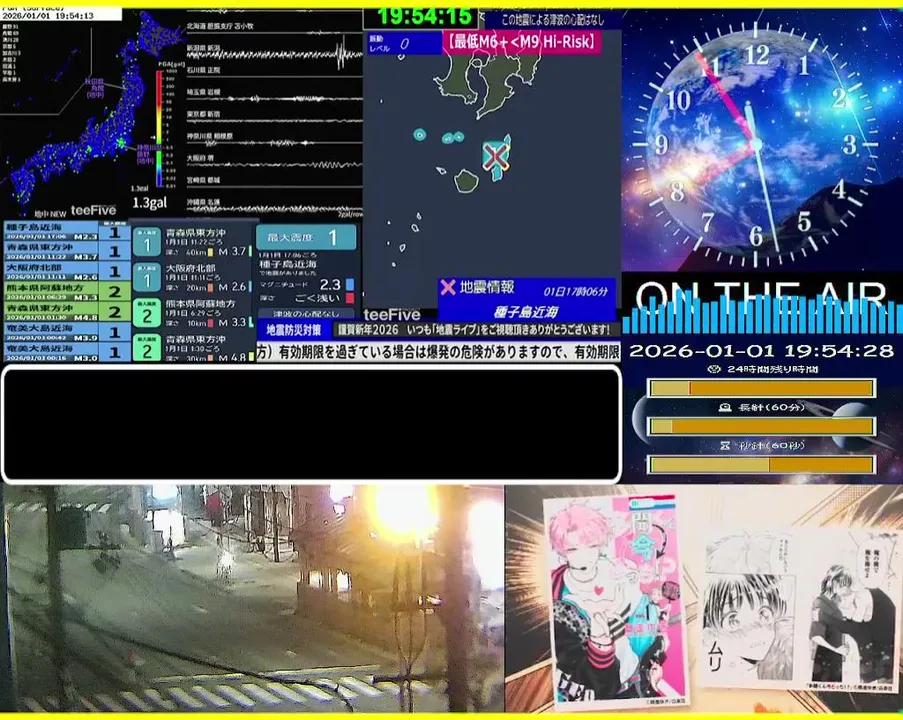Viewport: 903px width, 720px height.
Task: Click intensity badge 1 beside 大阪府北部 M 2.6 card
Action: [x=147, y=278]
